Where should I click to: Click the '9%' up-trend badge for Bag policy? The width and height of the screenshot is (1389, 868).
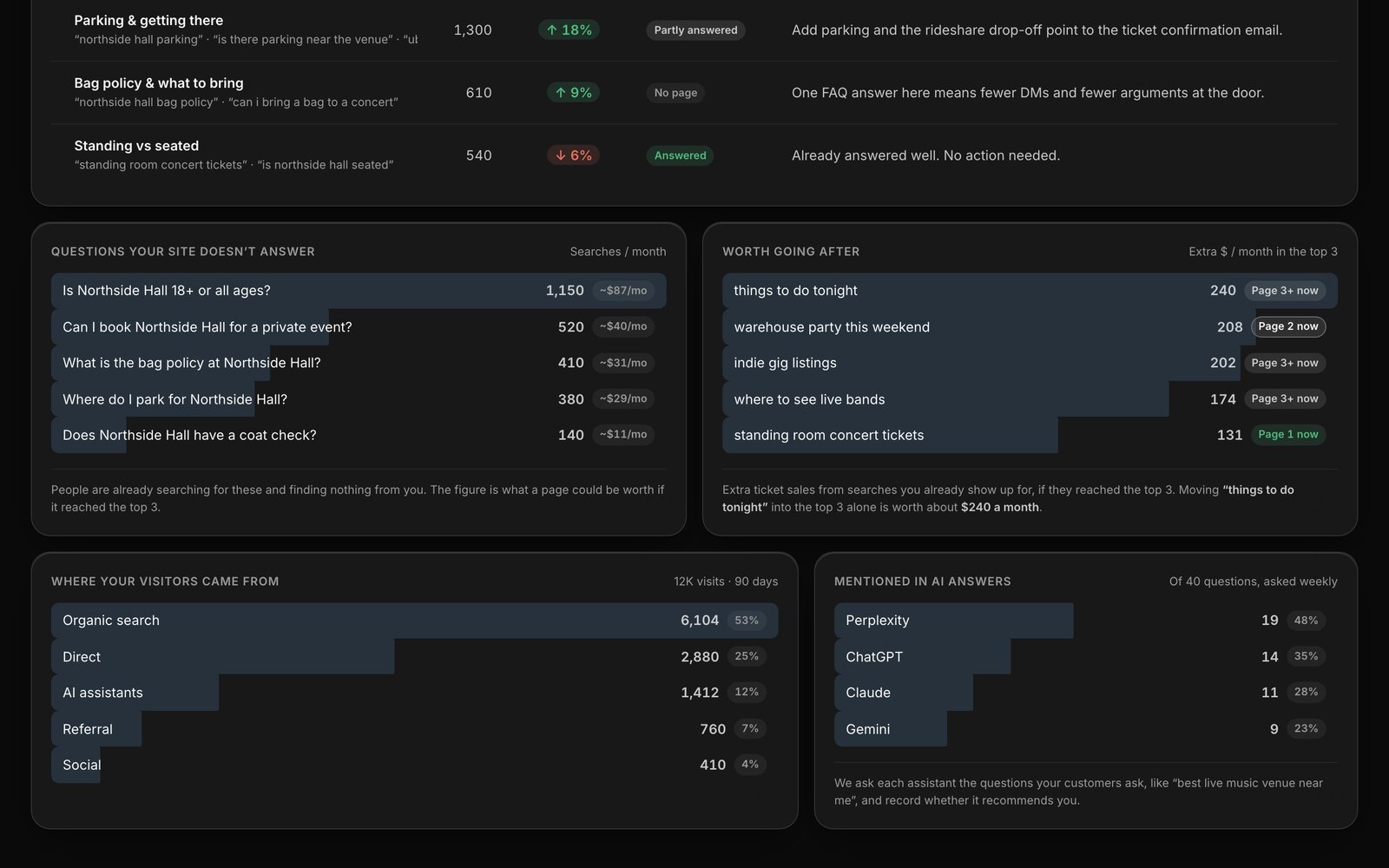click(573, 92)
